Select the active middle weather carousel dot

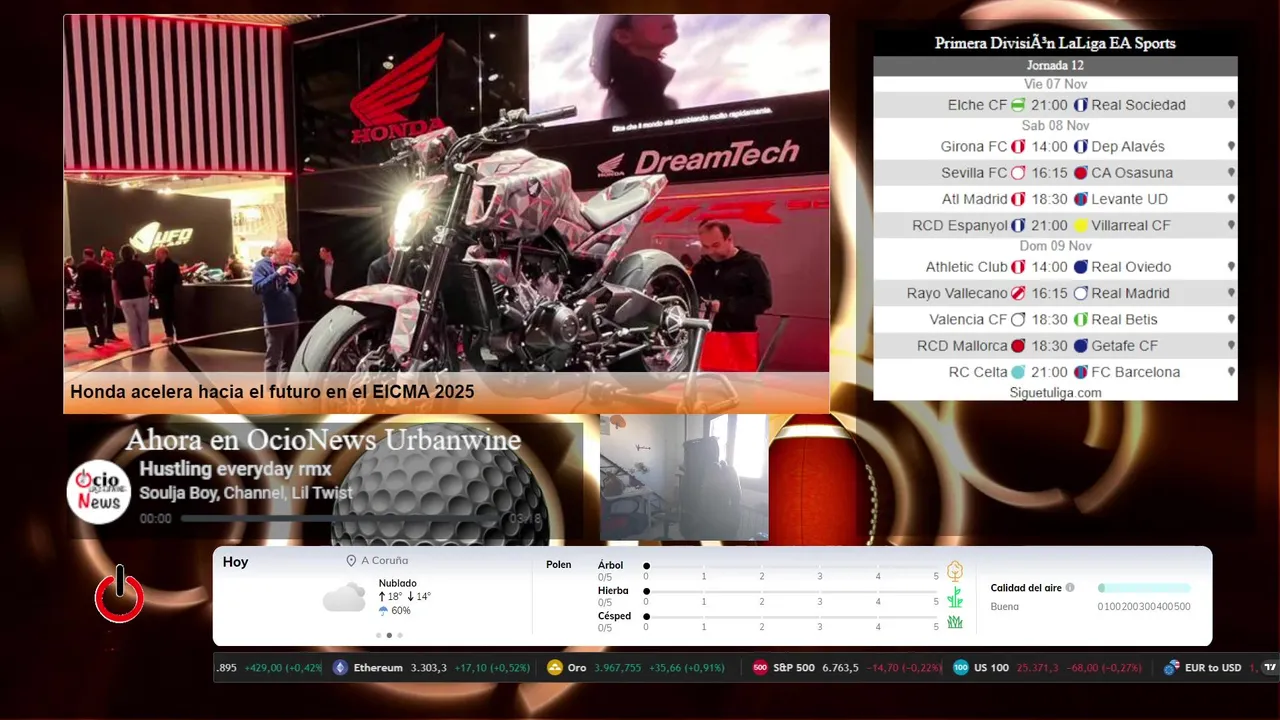click(389, 635)
